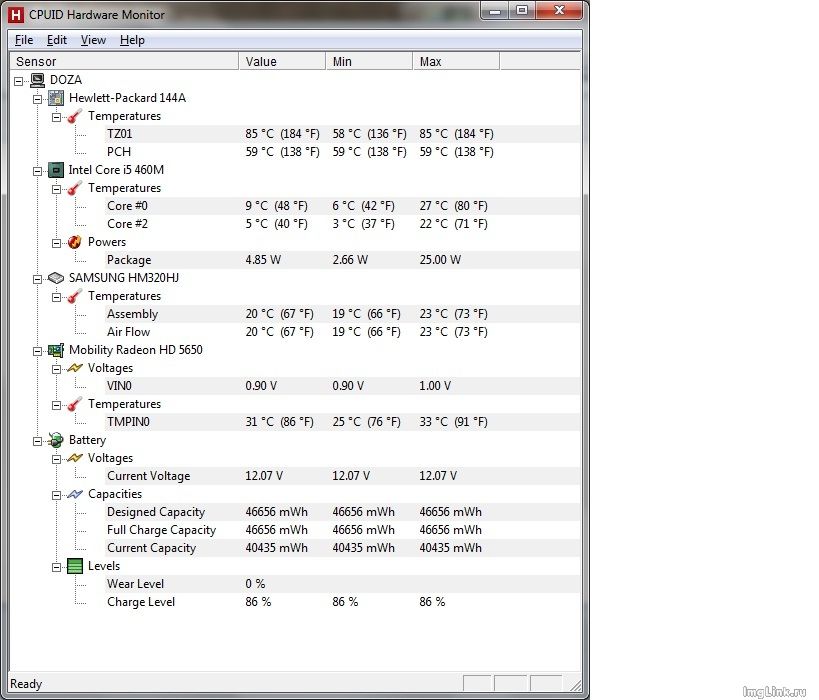Select the TZ01 temperature row

point(120,134)
